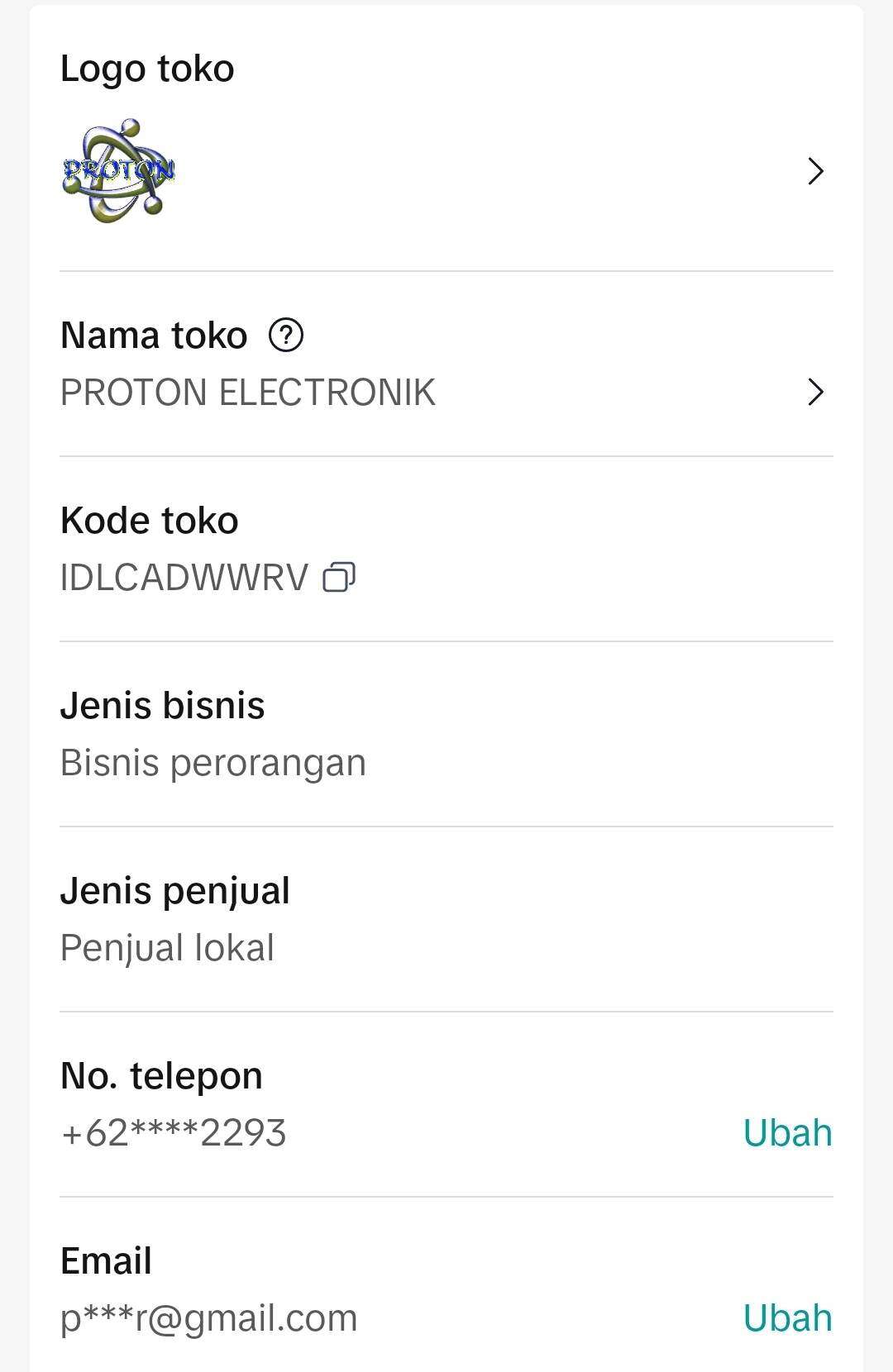This screenshot has height=1372, width=893.
Task: Tap the Kode toko label
Action: point(150,521)
